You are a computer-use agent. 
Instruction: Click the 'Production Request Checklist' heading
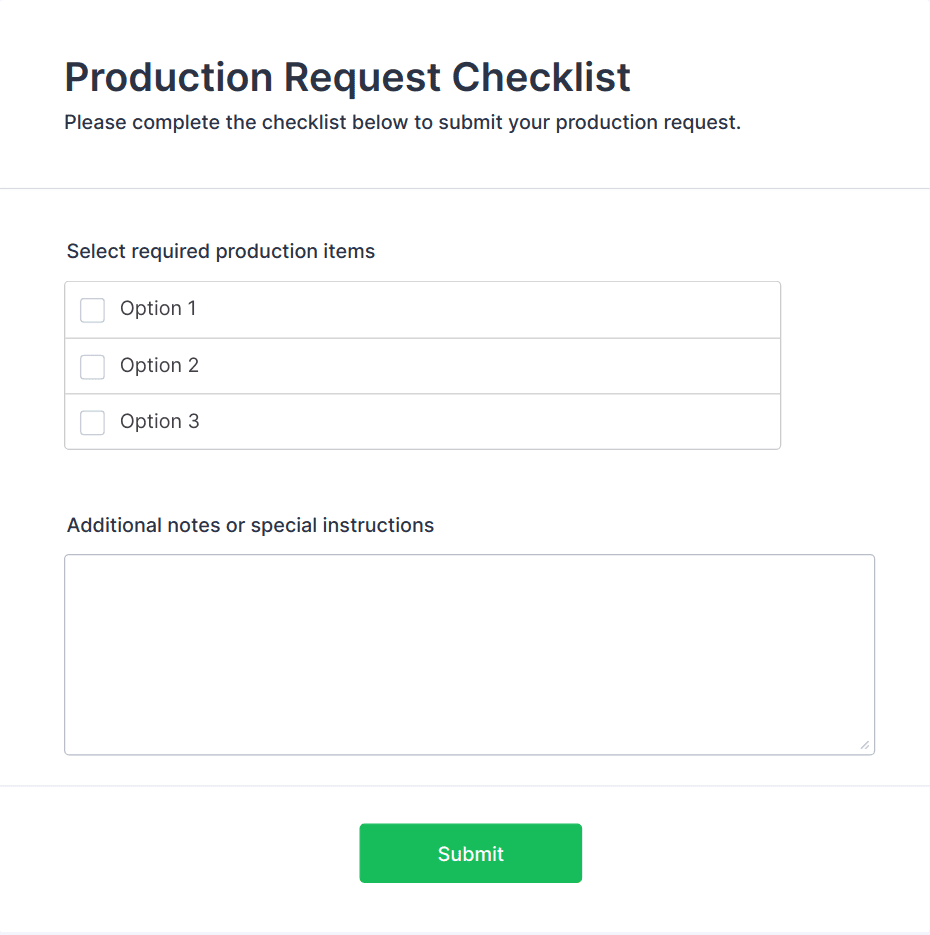pyautogui.click(x=347, y=77)
